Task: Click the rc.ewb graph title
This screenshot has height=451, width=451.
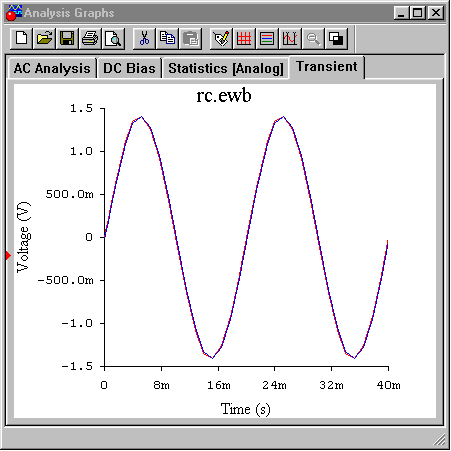Action: point(224,96)
